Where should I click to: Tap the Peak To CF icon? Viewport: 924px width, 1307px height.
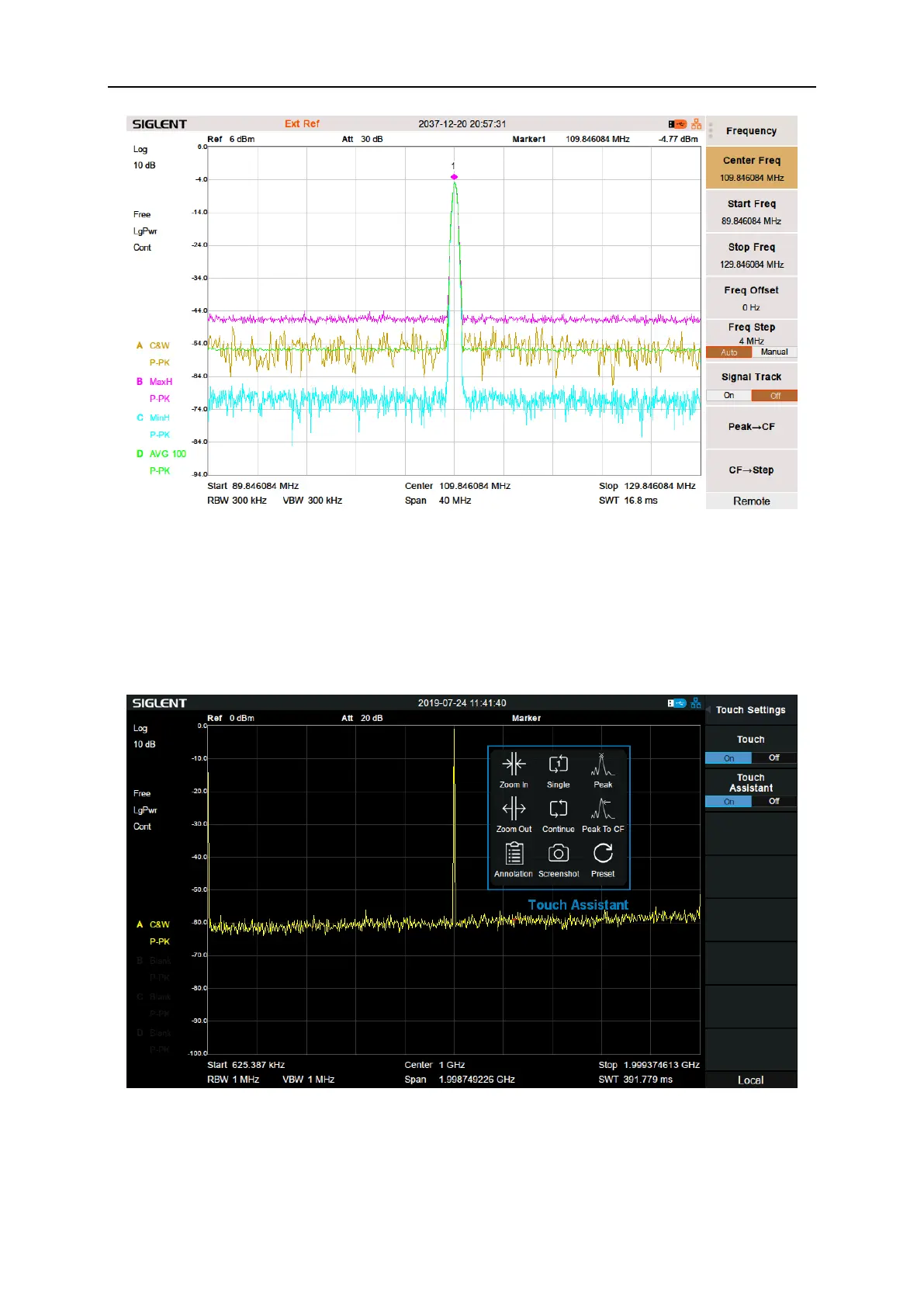603,810
